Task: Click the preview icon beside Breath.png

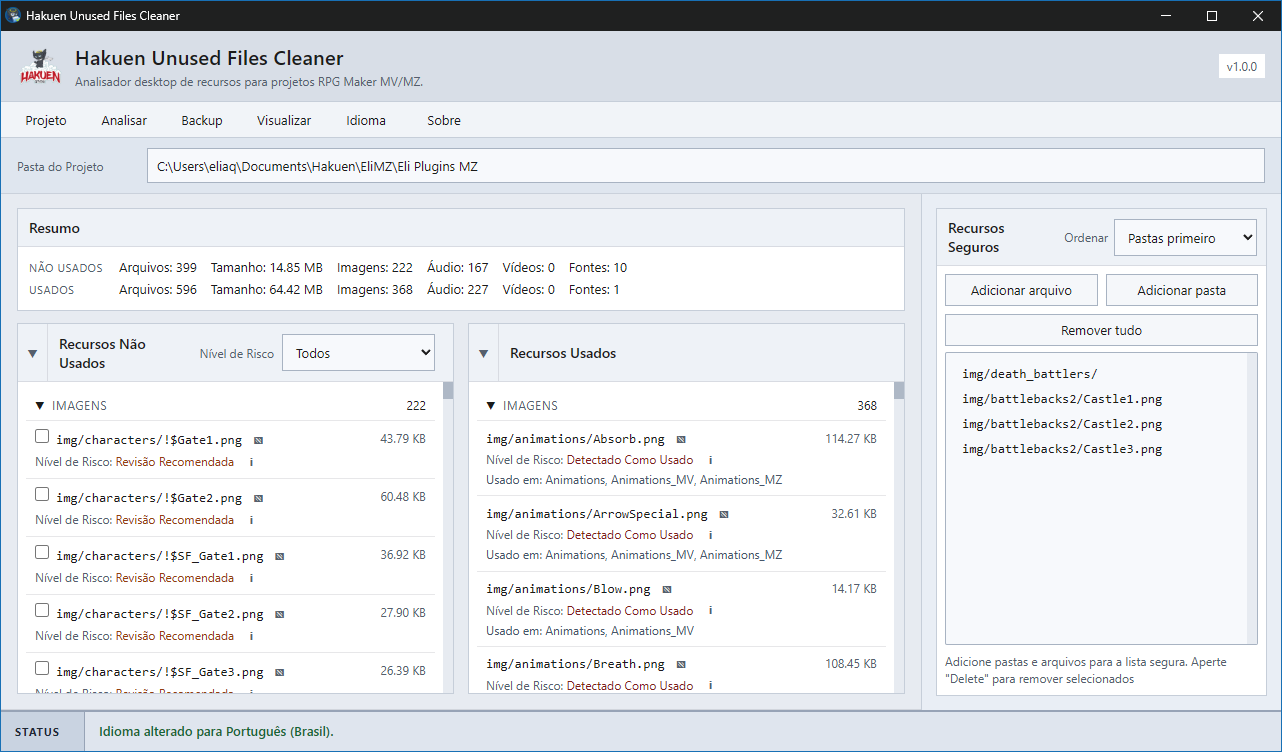Action: 681,664
